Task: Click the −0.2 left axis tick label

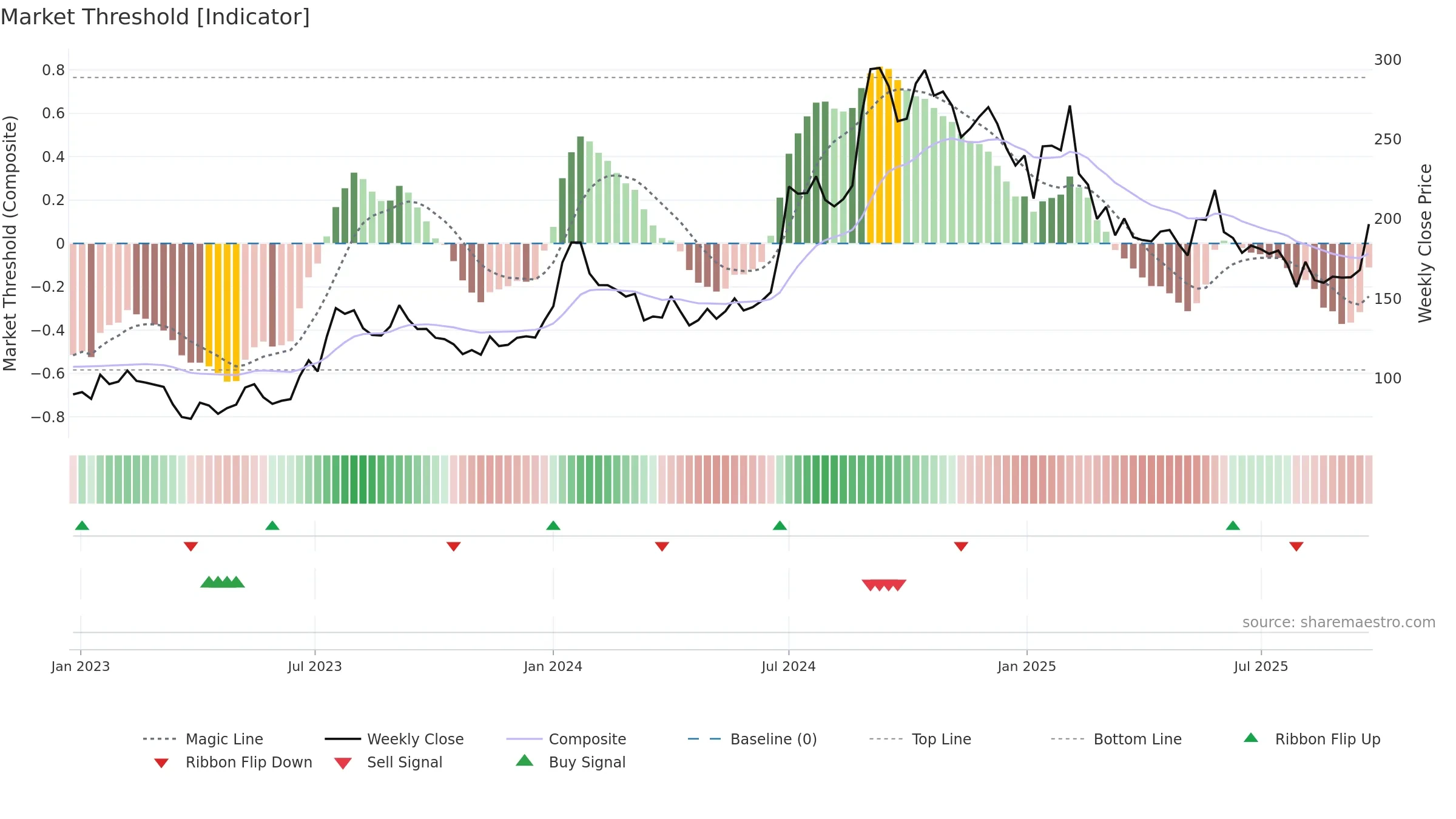Action: tap(48, 287)
